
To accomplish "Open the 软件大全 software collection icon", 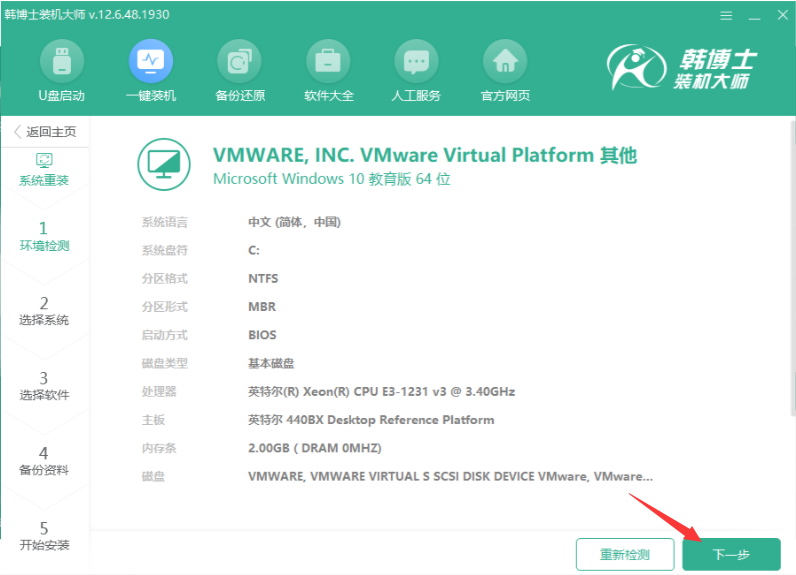I will point(329,63).
